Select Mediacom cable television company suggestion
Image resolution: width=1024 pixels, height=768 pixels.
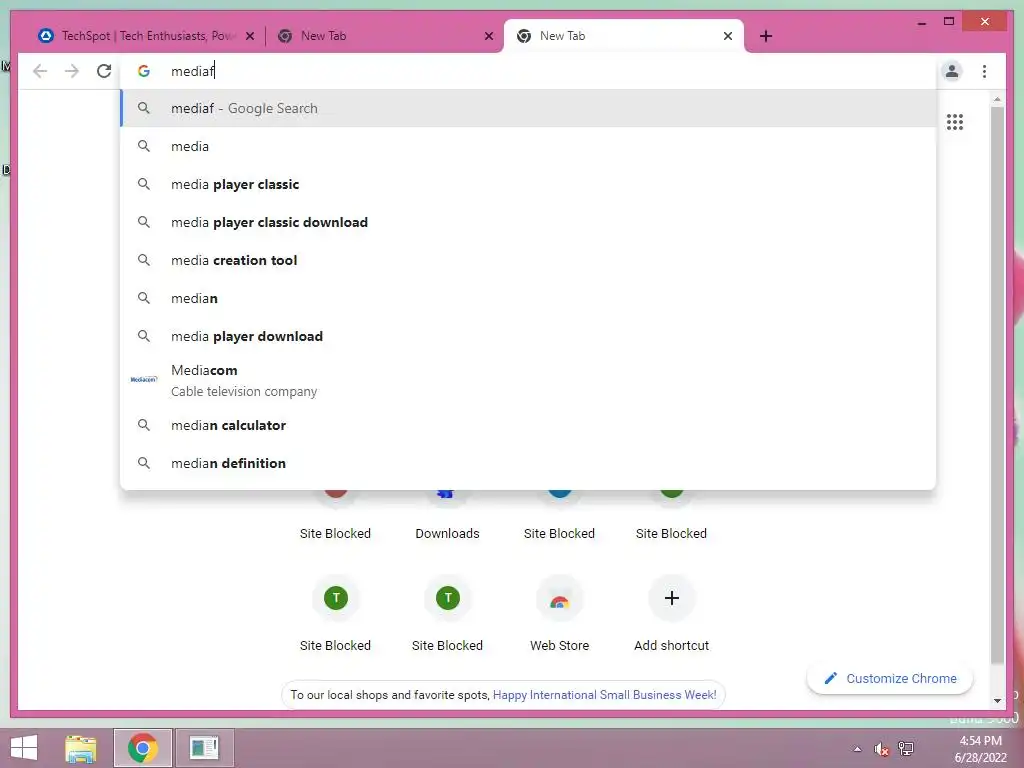tap(528, 380)
